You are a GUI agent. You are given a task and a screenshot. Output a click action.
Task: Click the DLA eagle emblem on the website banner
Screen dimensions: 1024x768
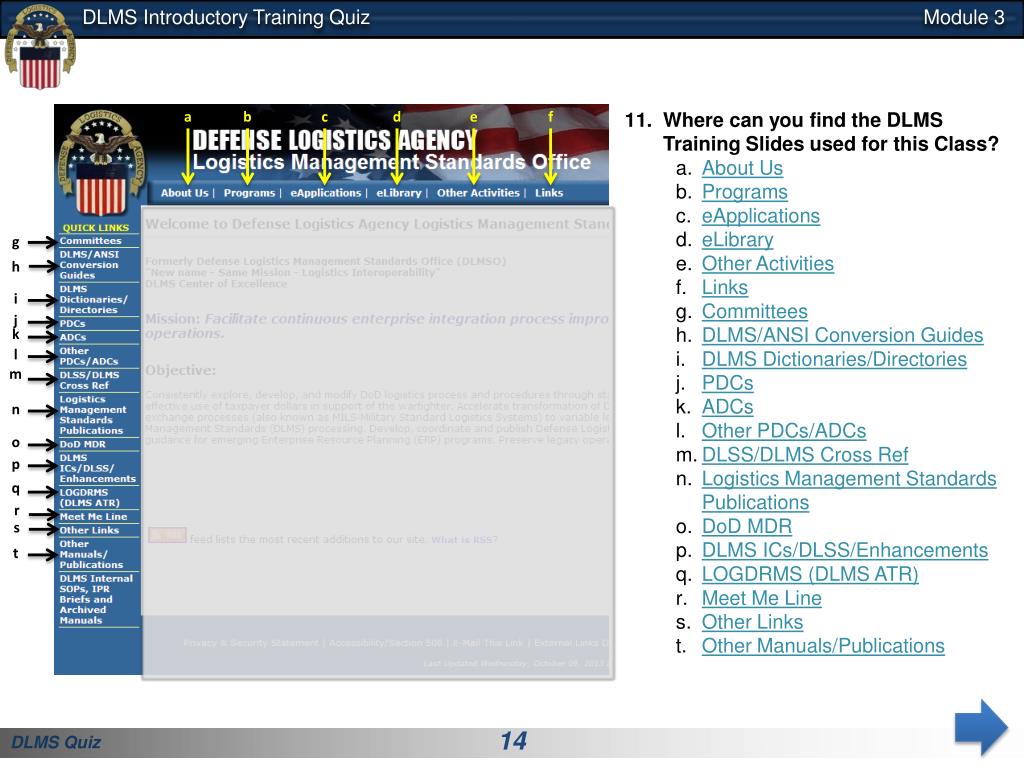(101, 162)
